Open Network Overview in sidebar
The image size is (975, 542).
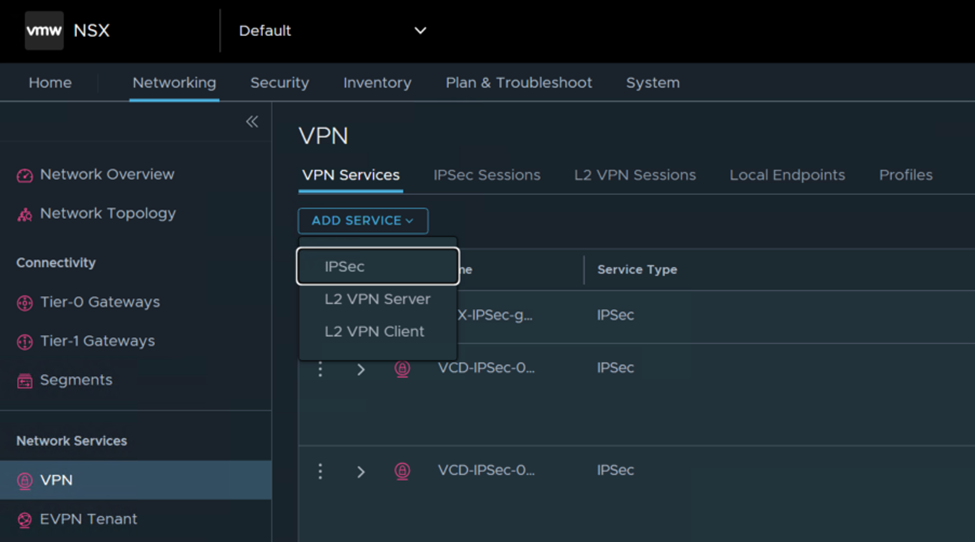coord(107,175)
